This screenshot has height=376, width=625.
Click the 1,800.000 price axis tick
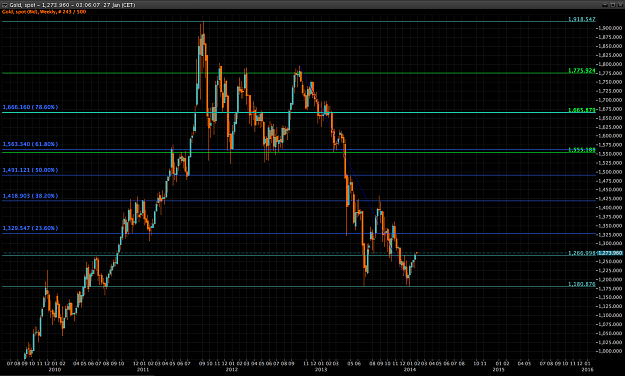pyautogui.click(x=610, y=64)
